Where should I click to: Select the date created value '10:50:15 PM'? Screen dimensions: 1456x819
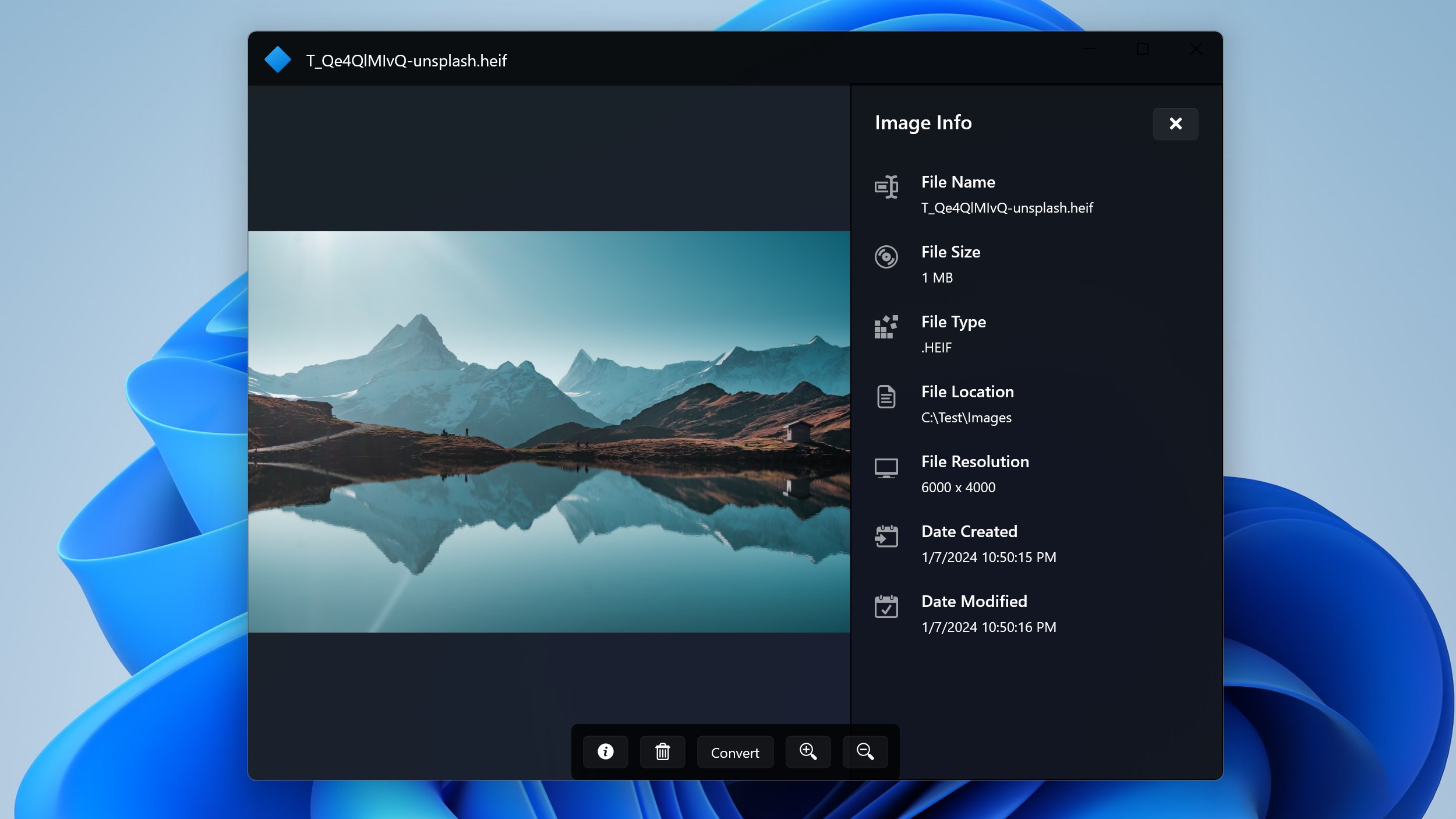[1019, 557]
